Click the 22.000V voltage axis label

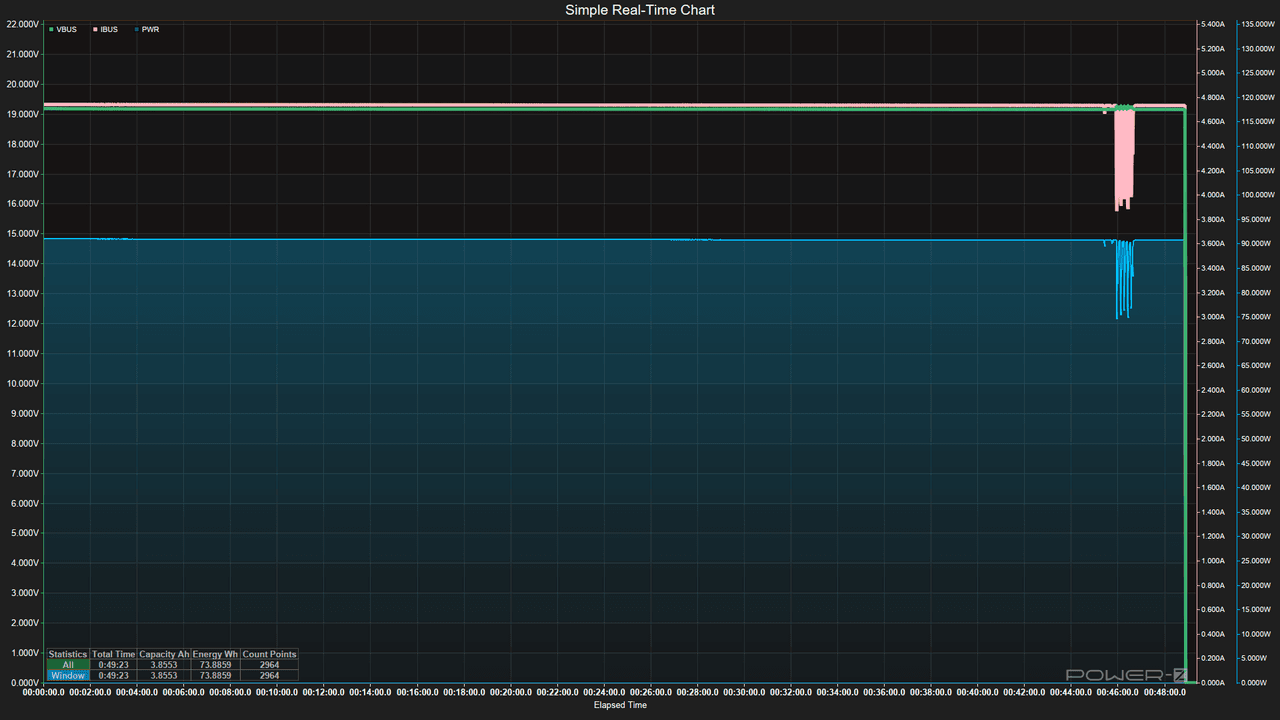[x=23, y=24]
